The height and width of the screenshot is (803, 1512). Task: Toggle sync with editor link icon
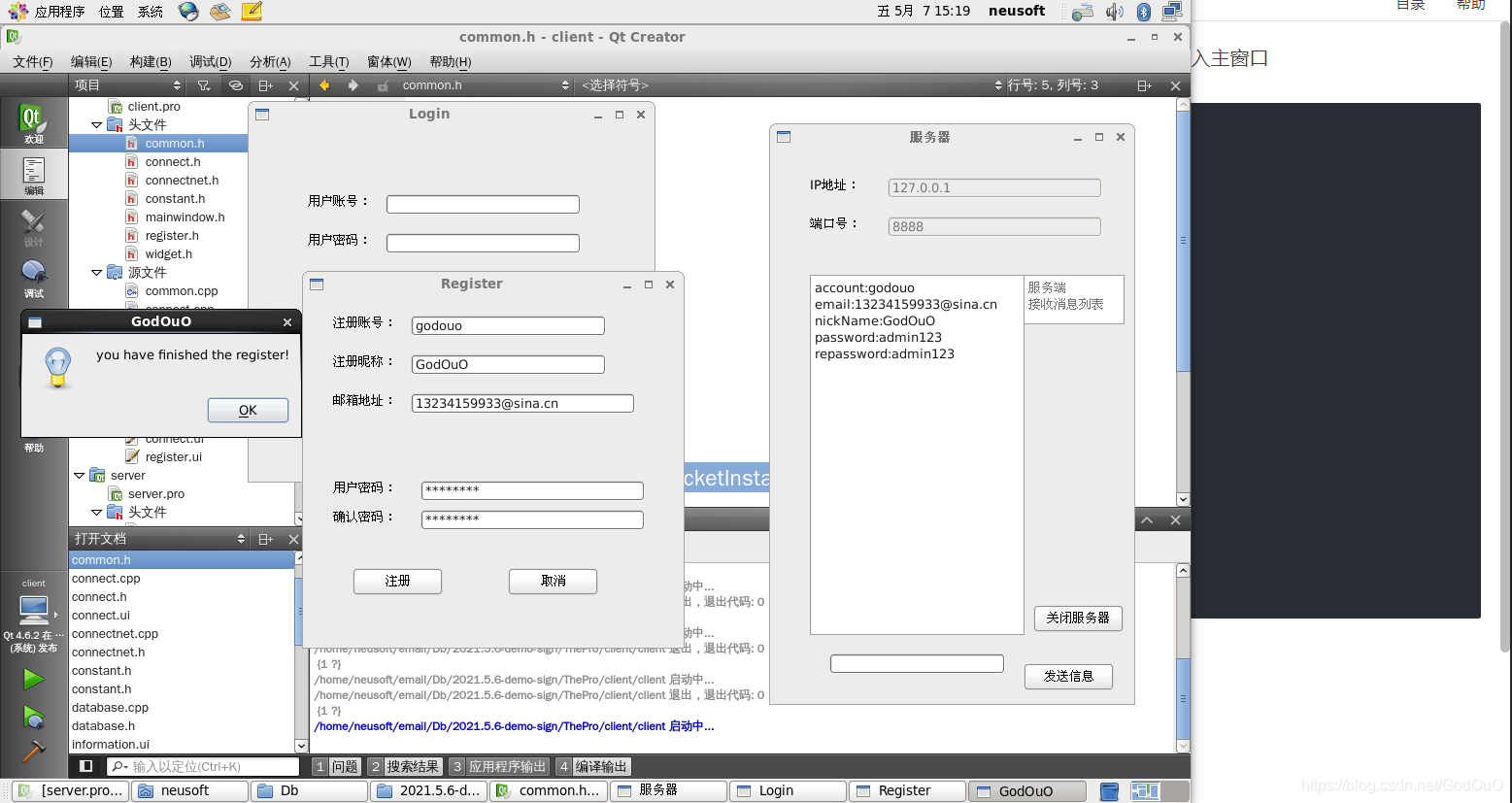coord(235,85)
